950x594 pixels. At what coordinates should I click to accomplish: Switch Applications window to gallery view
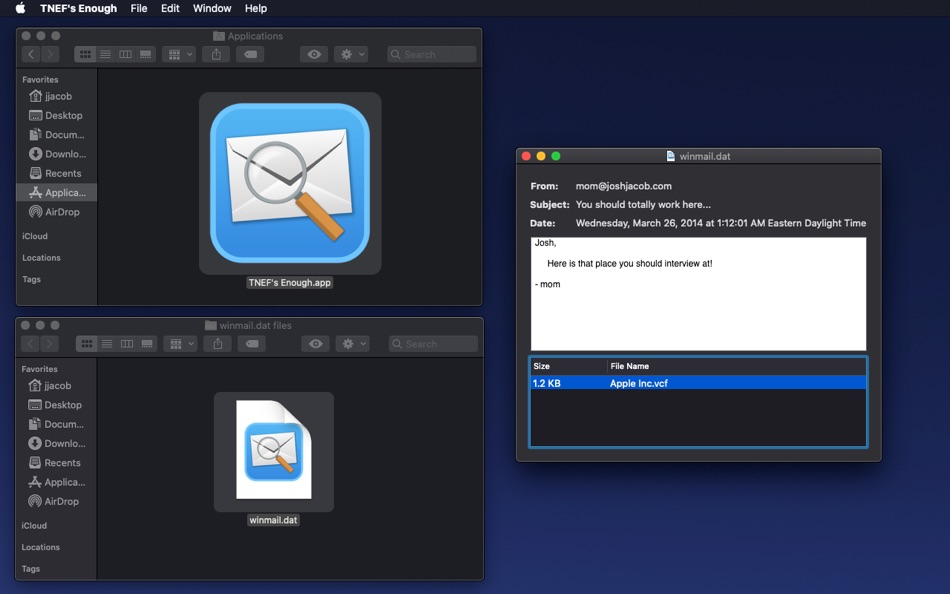point(145,55)
